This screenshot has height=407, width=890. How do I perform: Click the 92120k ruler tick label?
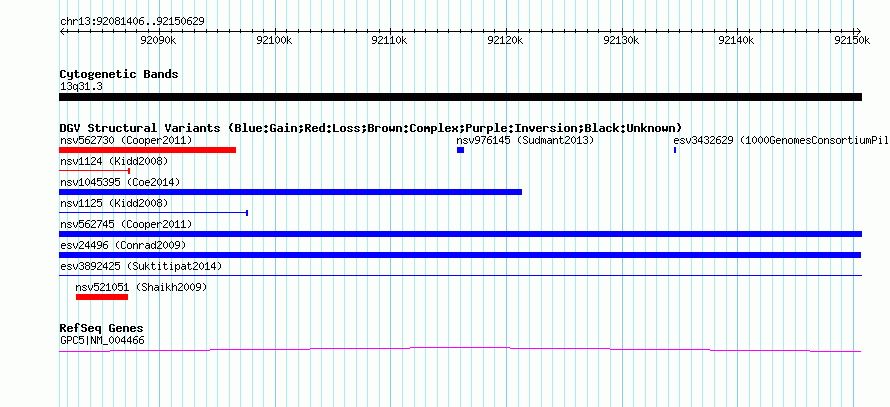pos(505,40)
